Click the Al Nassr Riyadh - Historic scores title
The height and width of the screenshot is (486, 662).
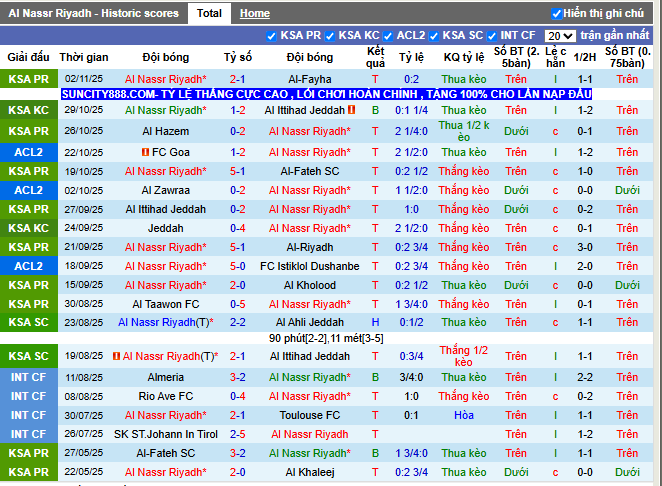[93, 14]
